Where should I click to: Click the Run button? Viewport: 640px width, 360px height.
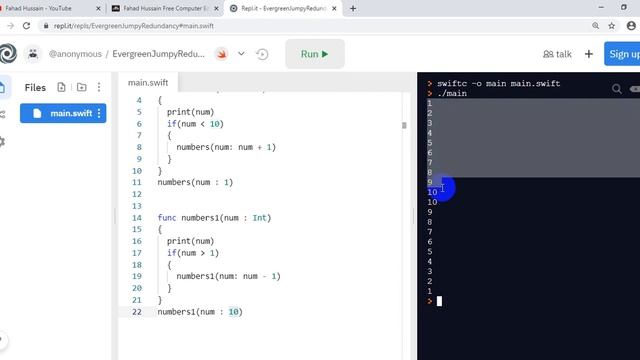click(x=315, y=54)
